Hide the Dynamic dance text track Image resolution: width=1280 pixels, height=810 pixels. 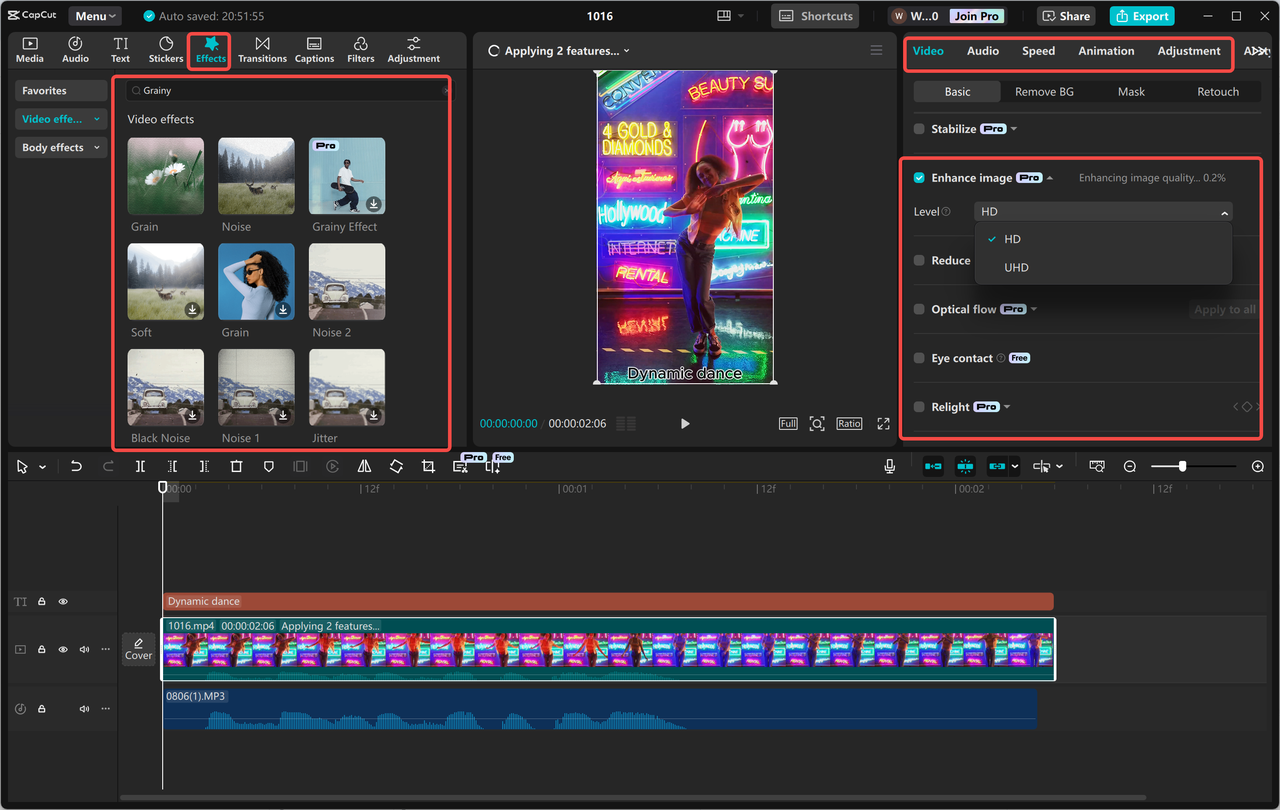[63, 602]
